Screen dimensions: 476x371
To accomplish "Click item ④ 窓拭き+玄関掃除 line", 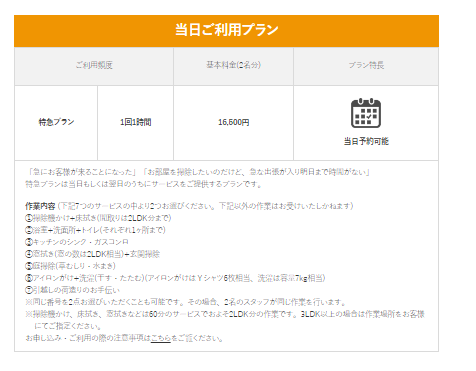I will [x=93, y=254].
